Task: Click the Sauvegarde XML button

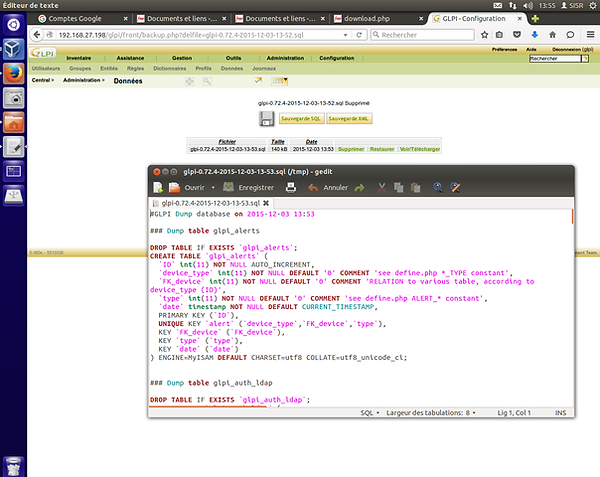Action: coord(349,119)
